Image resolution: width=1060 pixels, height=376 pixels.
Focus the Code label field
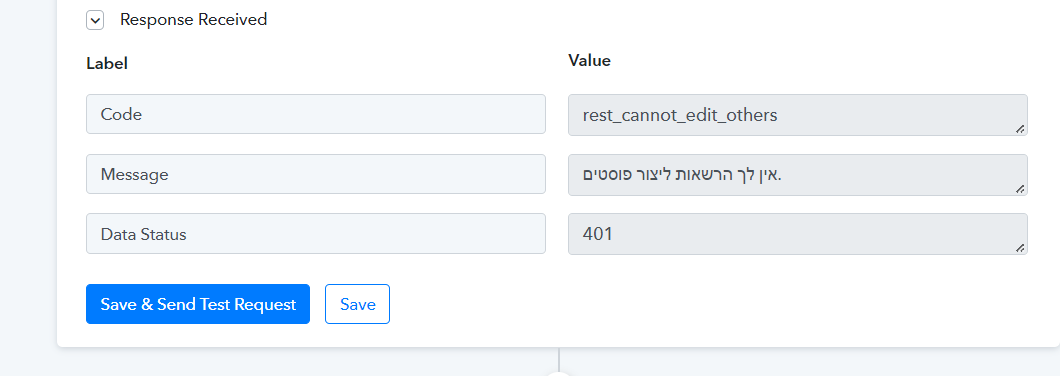pos(316,114)
